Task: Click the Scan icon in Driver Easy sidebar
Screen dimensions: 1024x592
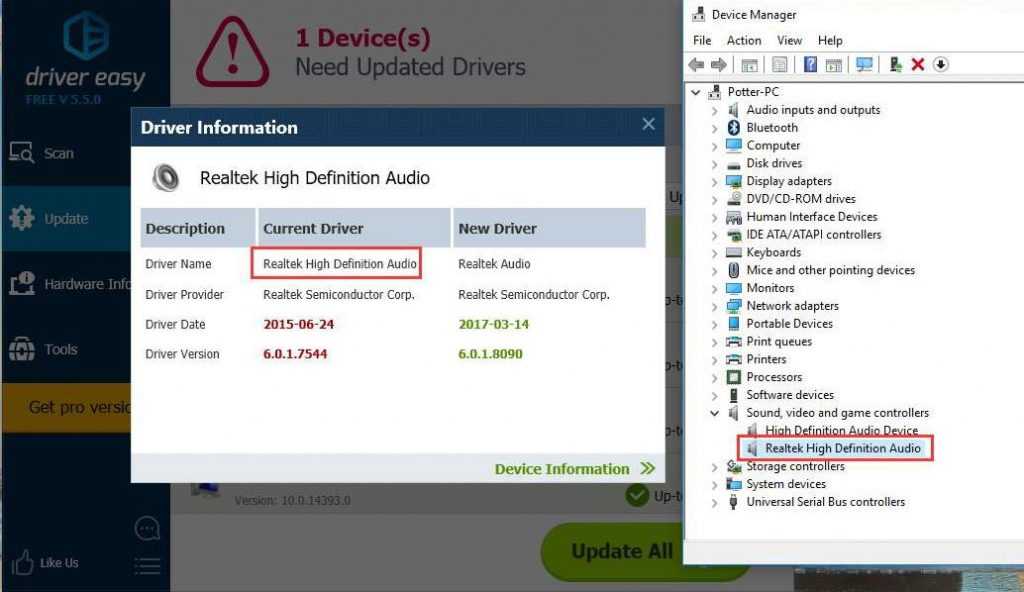Action: 22,153
